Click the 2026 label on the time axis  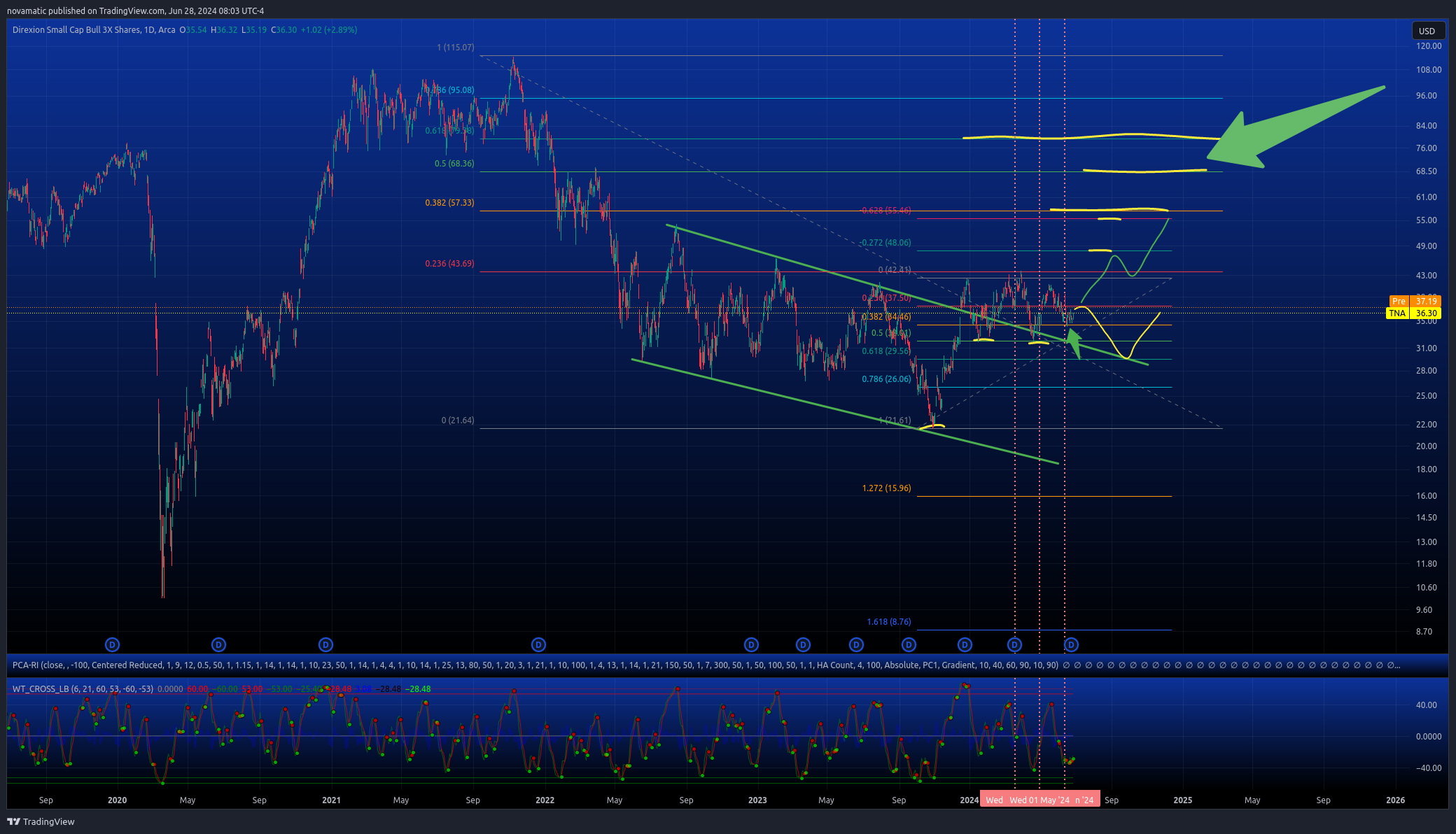[1395, 800]
